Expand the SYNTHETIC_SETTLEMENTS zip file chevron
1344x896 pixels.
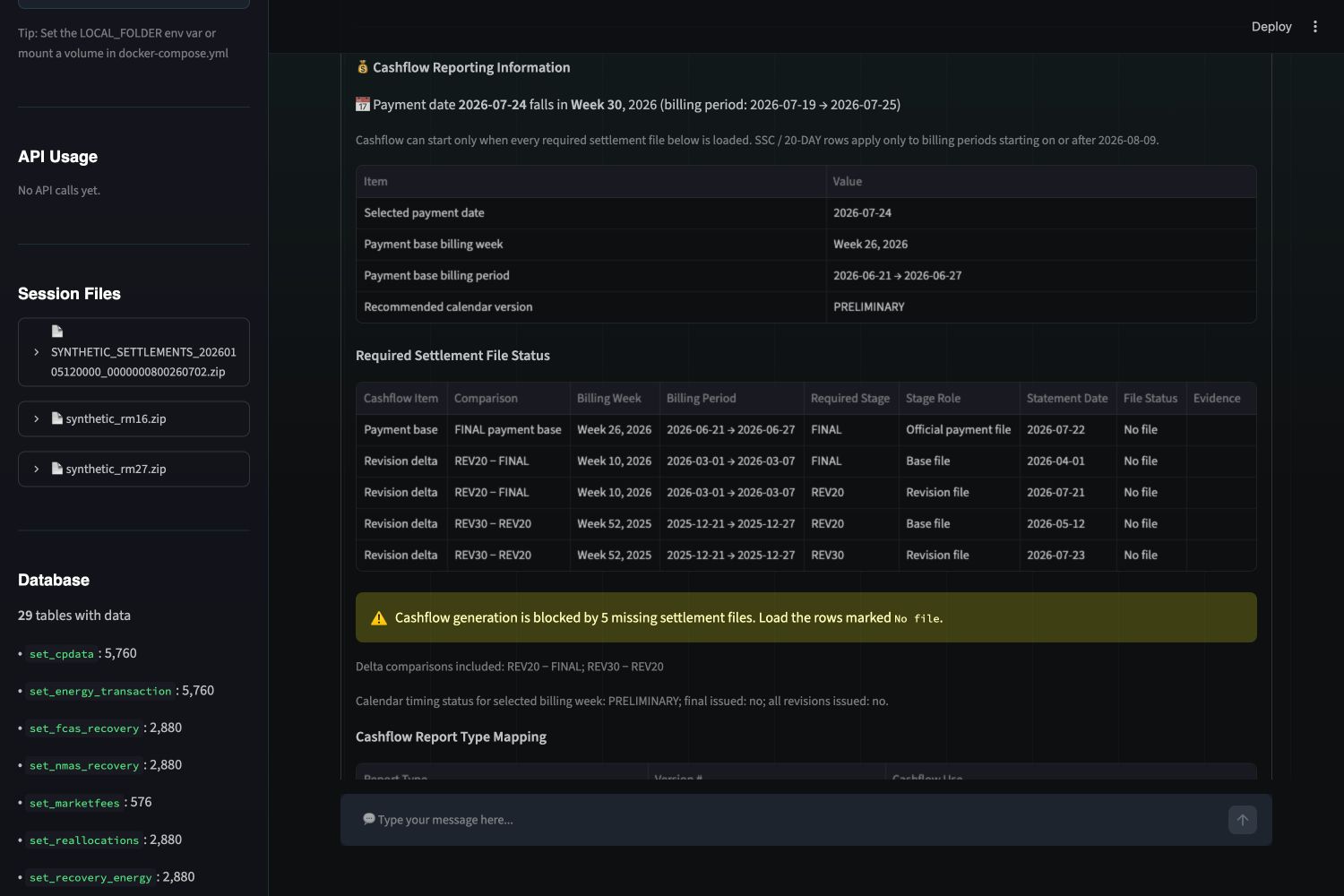pos(36,352)
